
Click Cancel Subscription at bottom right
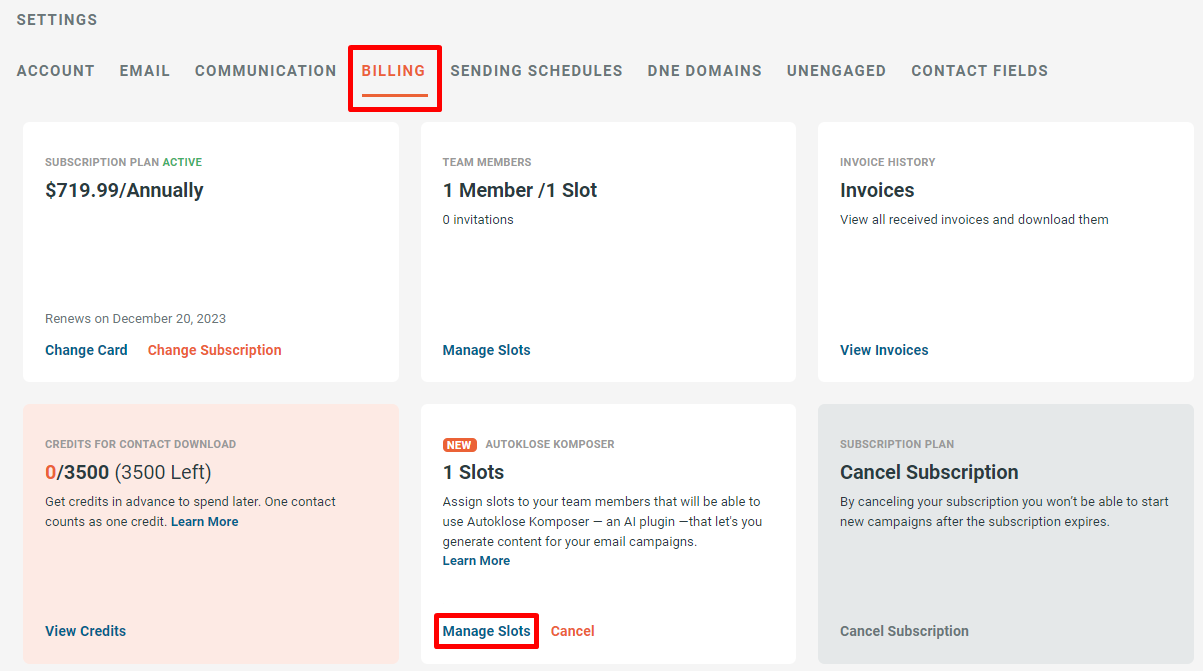904,631
